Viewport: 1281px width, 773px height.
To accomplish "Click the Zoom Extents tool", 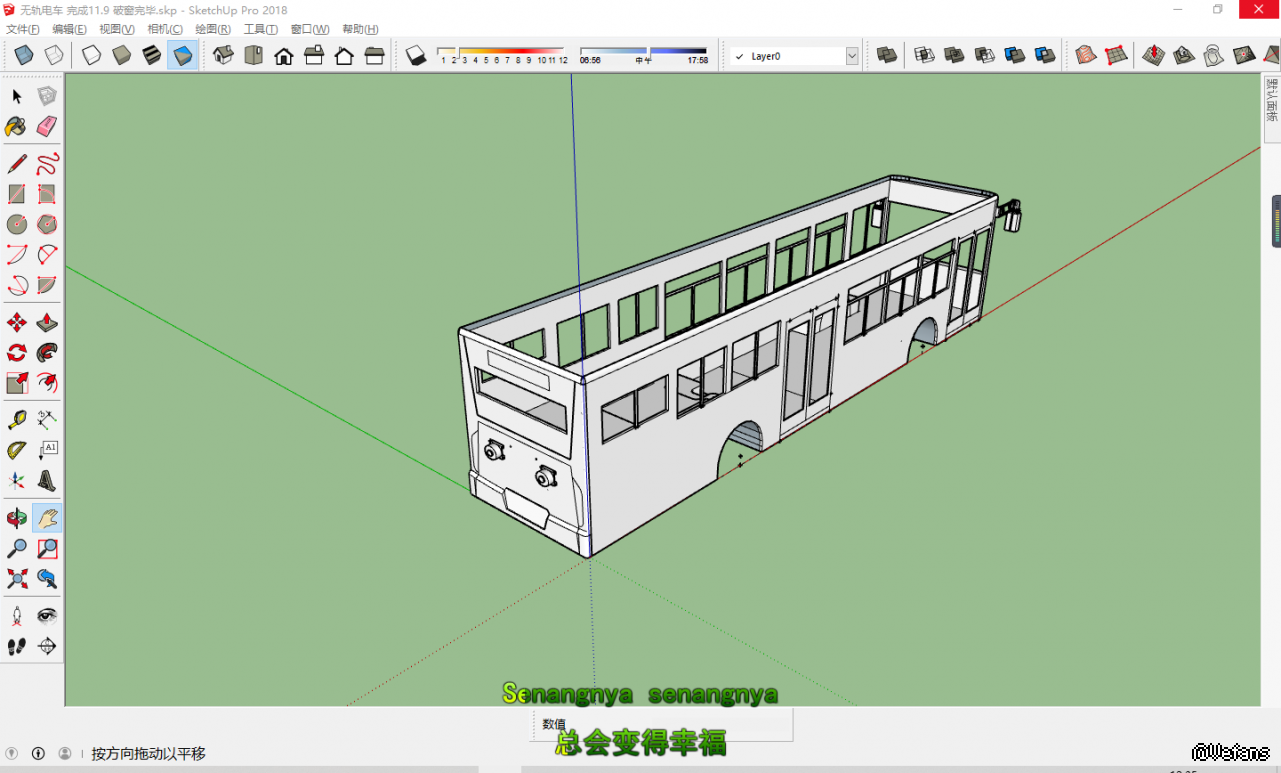I will [17, 578].
